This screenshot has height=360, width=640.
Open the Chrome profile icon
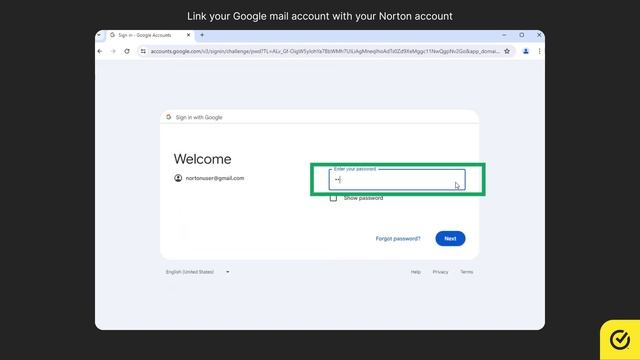pyautogui.click(x=526, y=51)
